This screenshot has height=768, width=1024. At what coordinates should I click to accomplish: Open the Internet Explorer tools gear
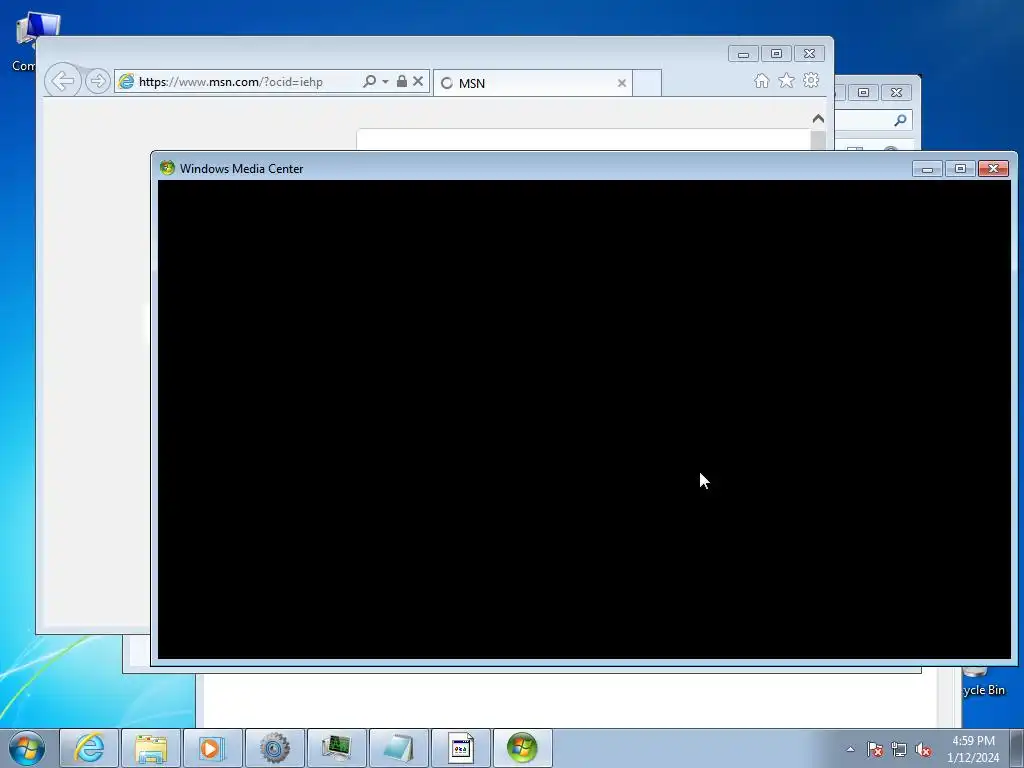click(811, 80)
